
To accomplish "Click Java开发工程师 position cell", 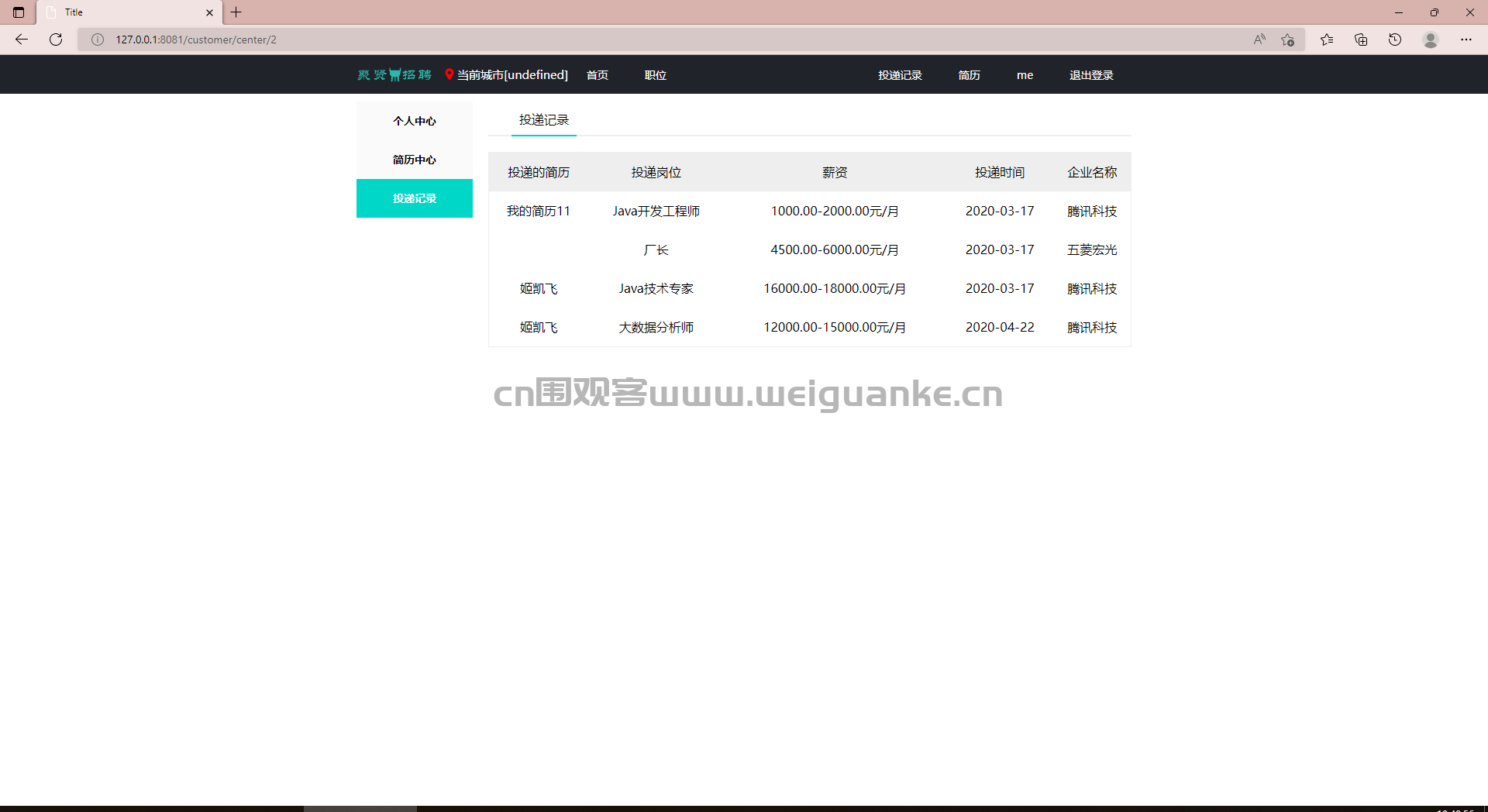I will point(656,211).
